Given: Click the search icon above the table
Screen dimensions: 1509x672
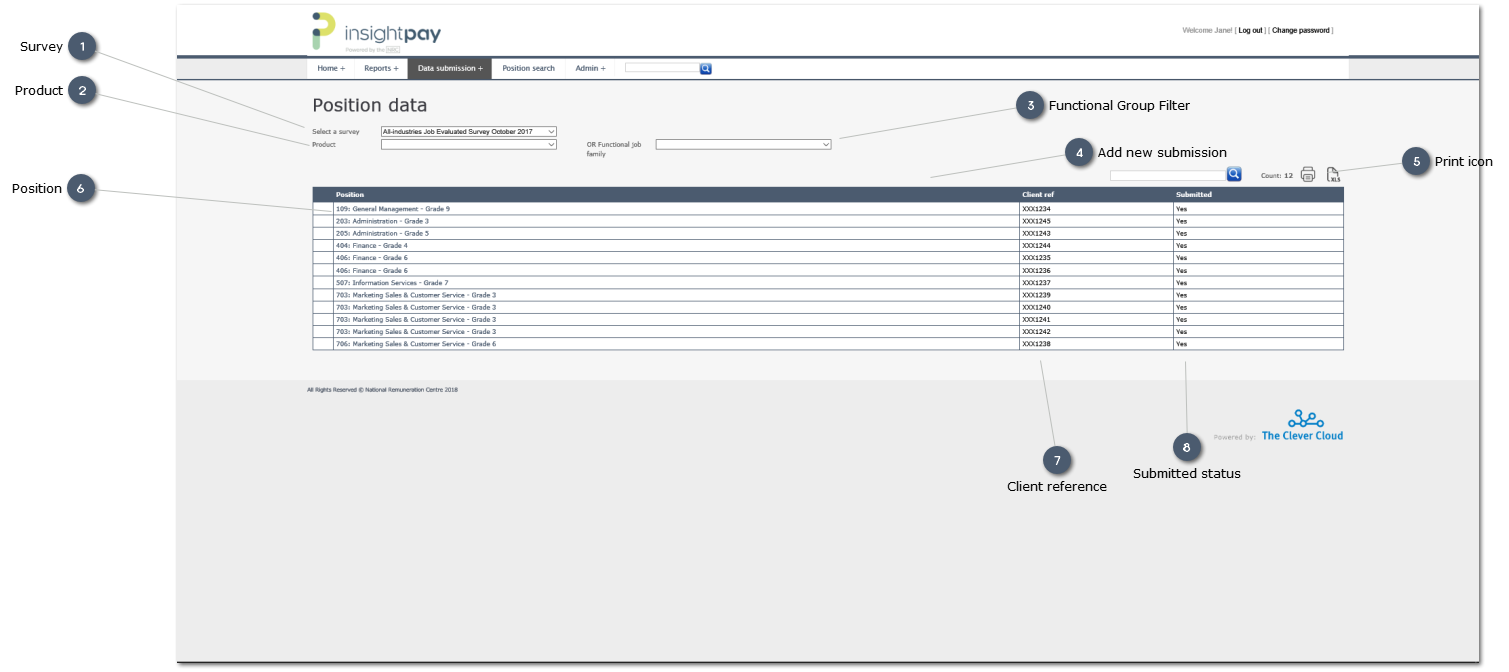Looking at the screenshot, I should (1233, 174).
